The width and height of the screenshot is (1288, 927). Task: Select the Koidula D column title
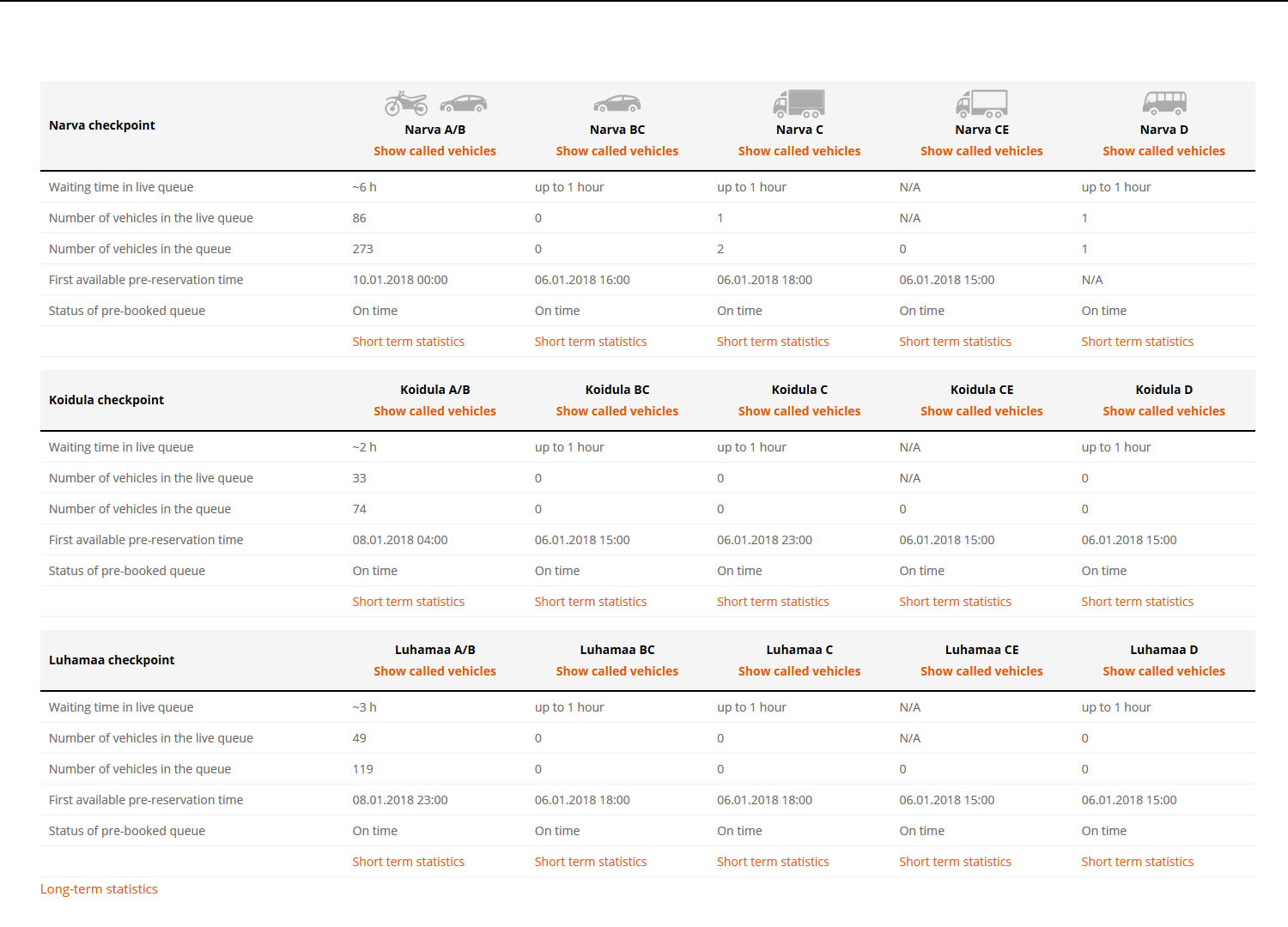click(x=1164, y=390)
